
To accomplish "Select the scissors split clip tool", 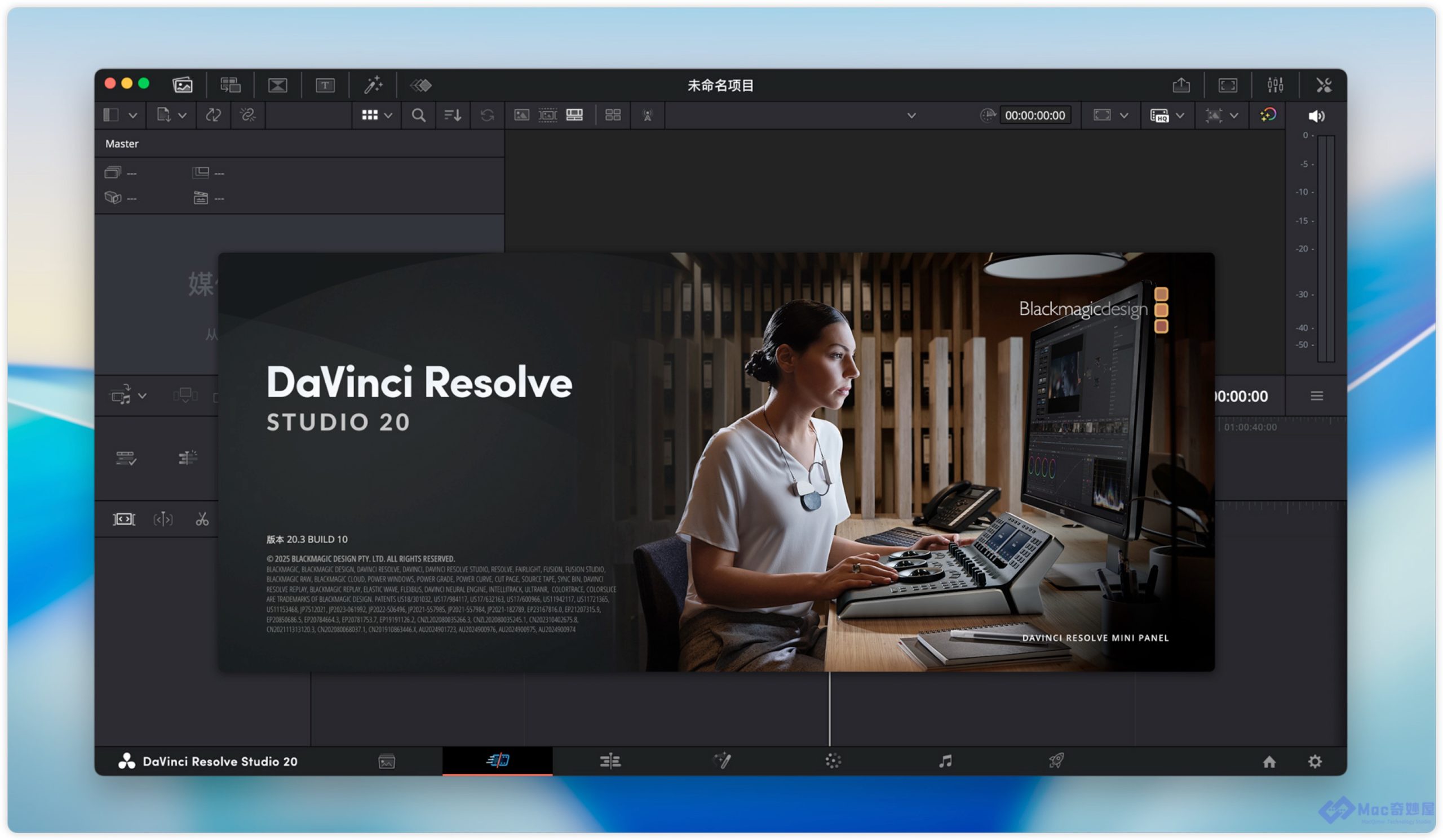I will click(202, 519).
